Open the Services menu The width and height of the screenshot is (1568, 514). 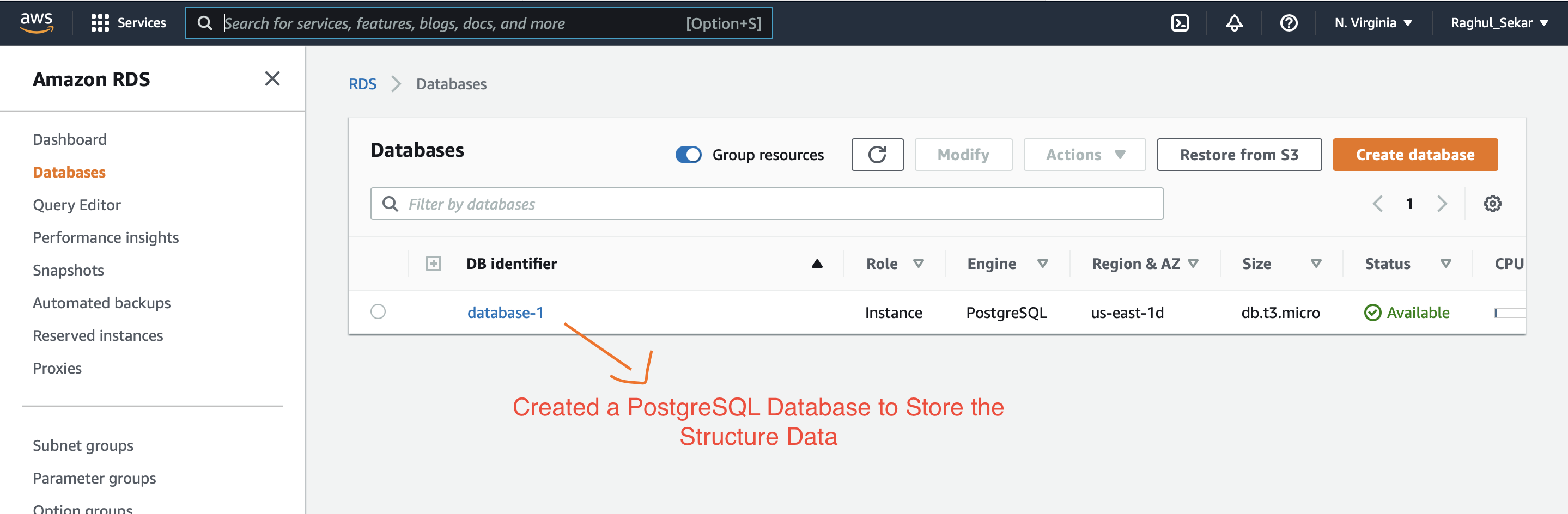pos(129,22)
